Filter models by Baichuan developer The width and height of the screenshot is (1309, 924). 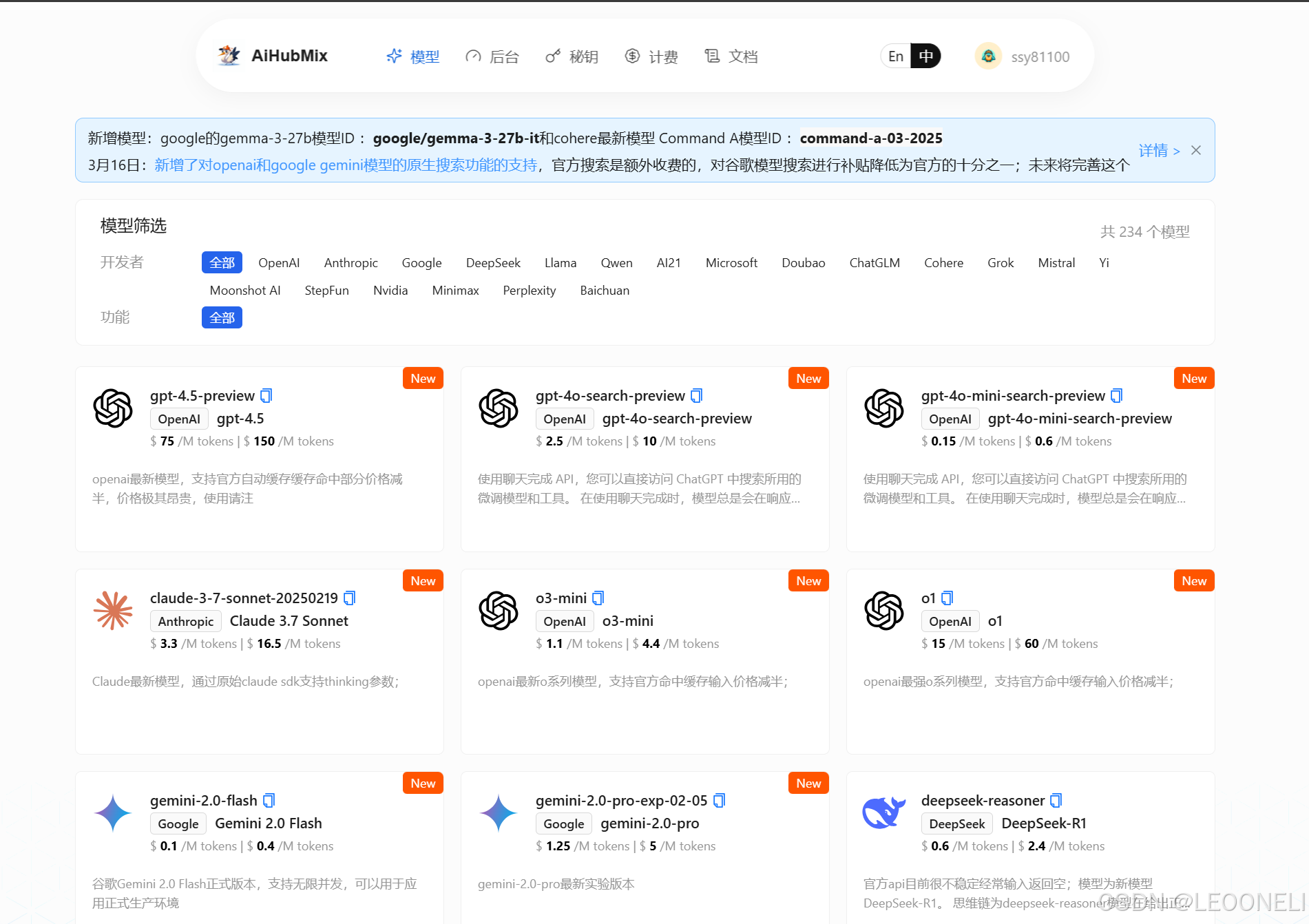click(x=605, y=290)
